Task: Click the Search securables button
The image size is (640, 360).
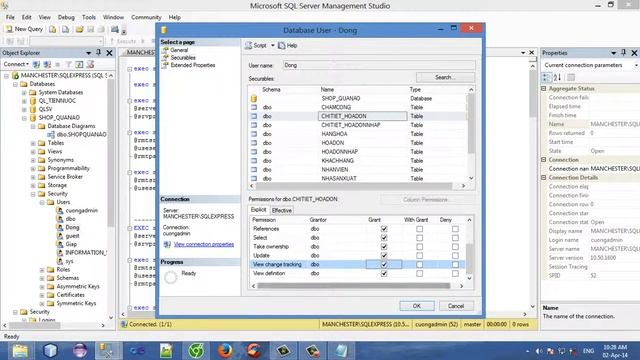Action: [x=445, y=78]
